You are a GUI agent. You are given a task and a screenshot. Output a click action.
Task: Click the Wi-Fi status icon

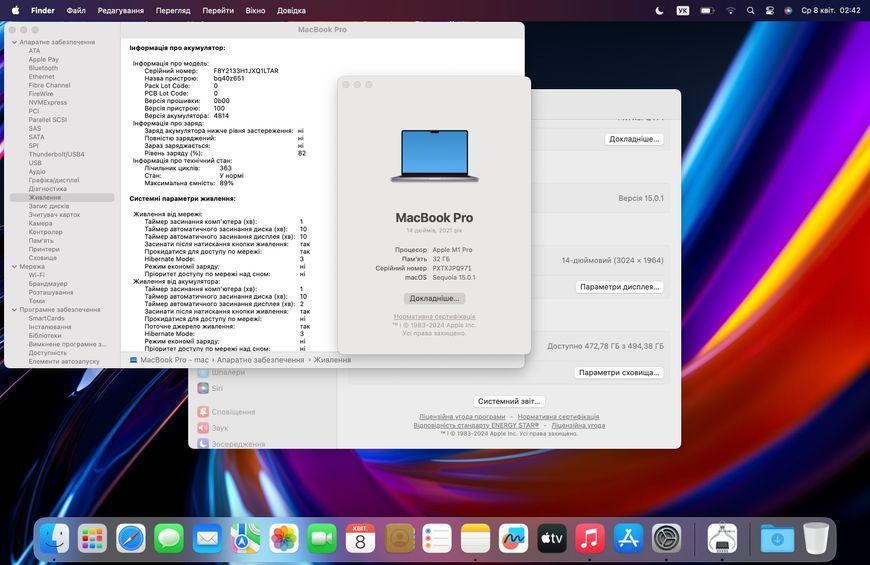[x=731, y=10]
